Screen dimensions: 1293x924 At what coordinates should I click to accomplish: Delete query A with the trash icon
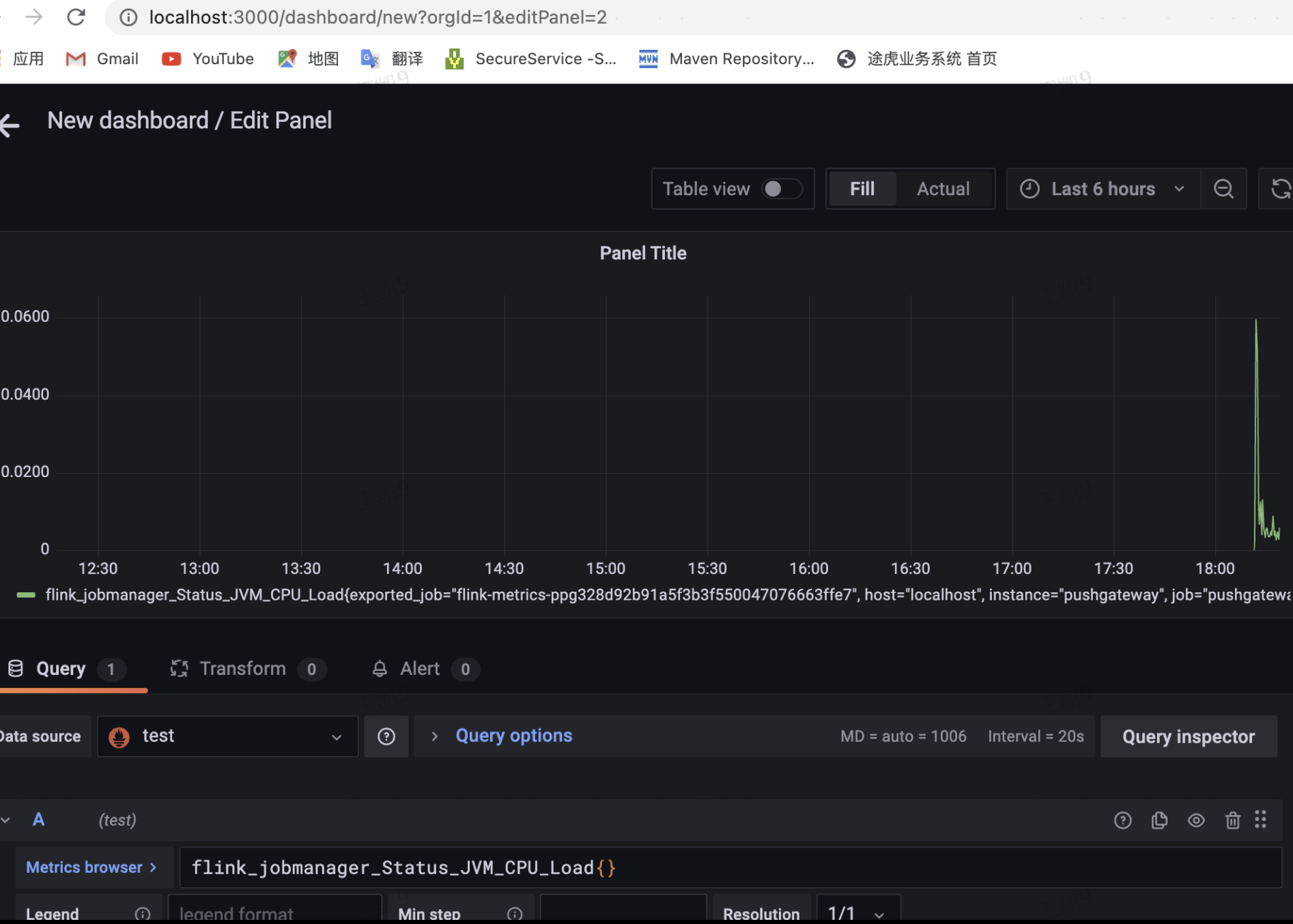pos(1232,820)
